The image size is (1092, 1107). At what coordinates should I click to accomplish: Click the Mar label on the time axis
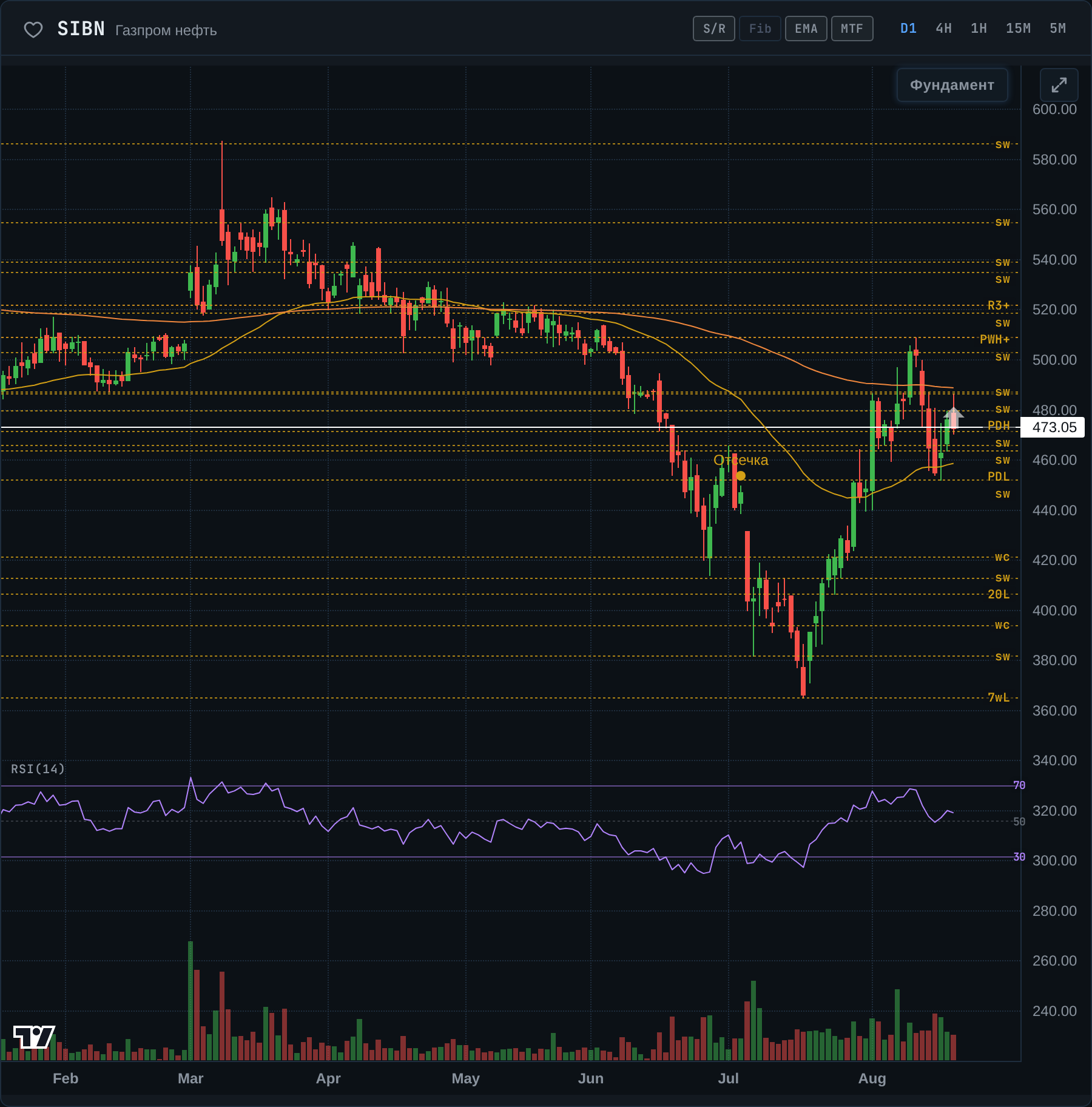coord(190,1078)
